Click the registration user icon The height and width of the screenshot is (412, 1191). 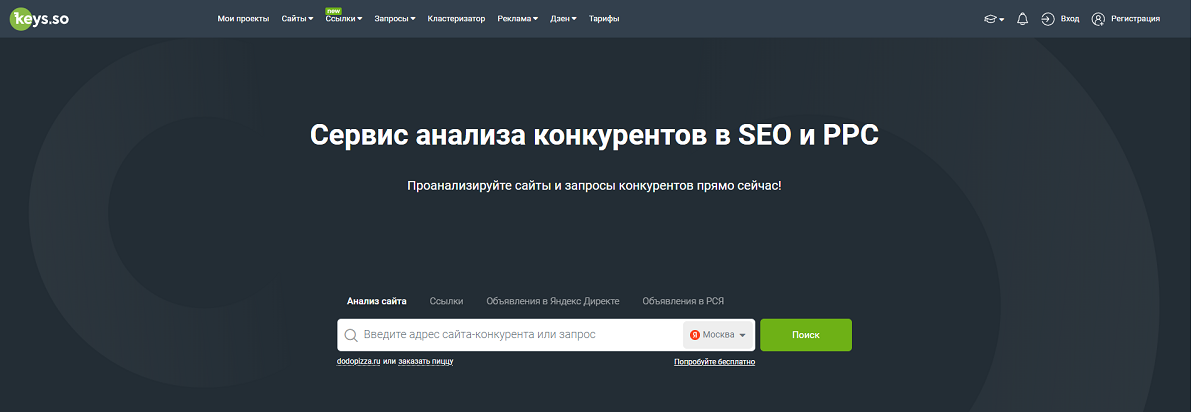1098,19
